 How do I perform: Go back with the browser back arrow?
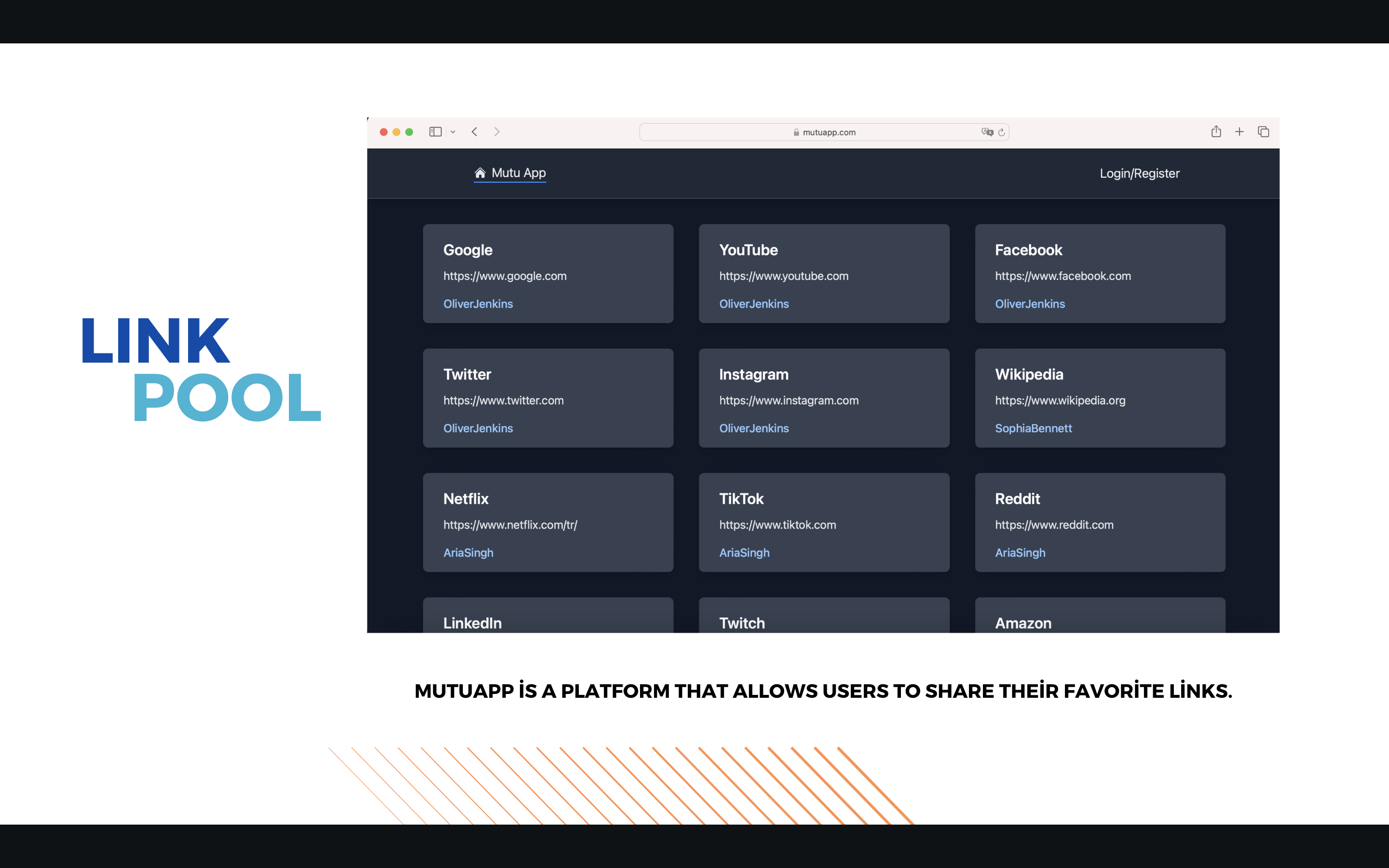[475, 132]
